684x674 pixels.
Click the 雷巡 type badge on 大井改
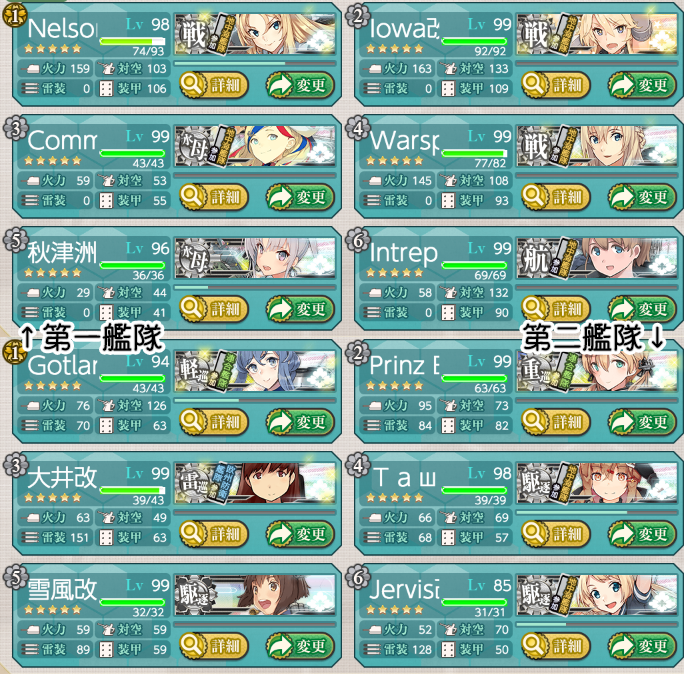(194, 482)
